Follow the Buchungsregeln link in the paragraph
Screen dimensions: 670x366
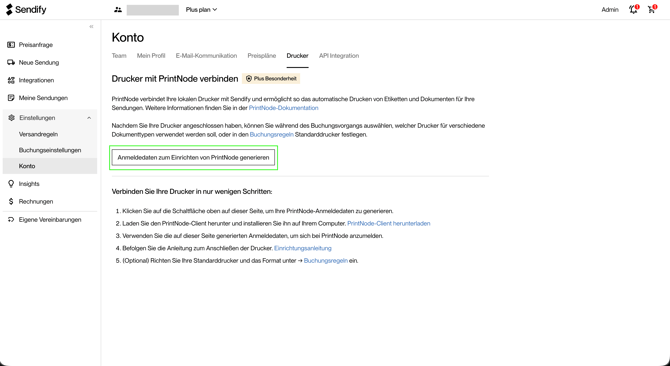pyautogui.click(x=271, y=135)
